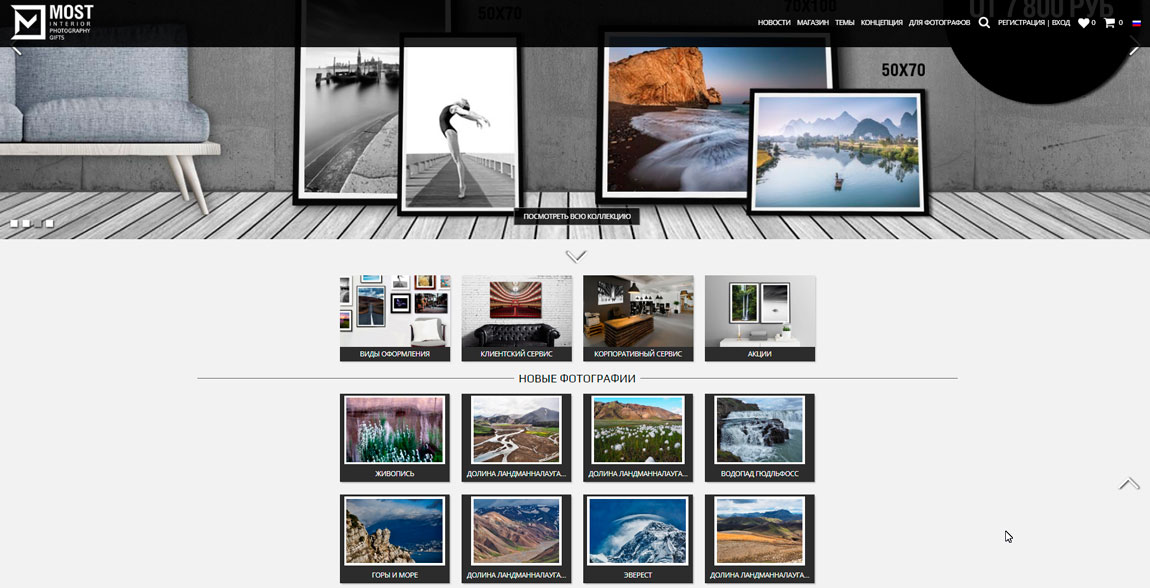This screenshot has height=588, width=1150.
Task: Open the favorites heart icon
Action: 1083,23
